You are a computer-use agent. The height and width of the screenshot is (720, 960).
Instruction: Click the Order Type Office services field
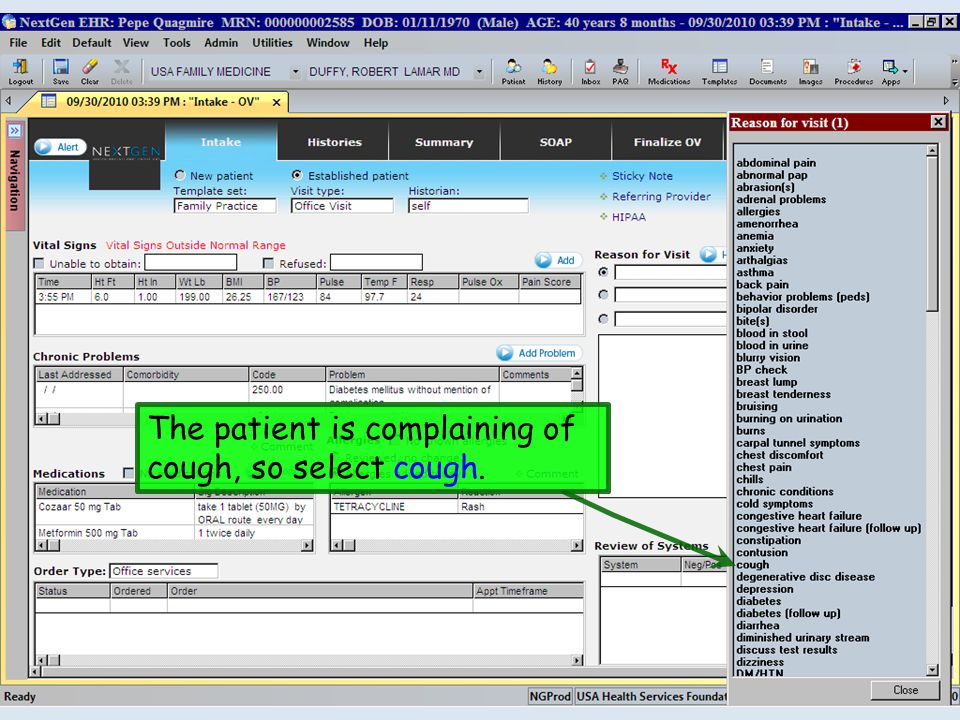click(x=163, y=571)
